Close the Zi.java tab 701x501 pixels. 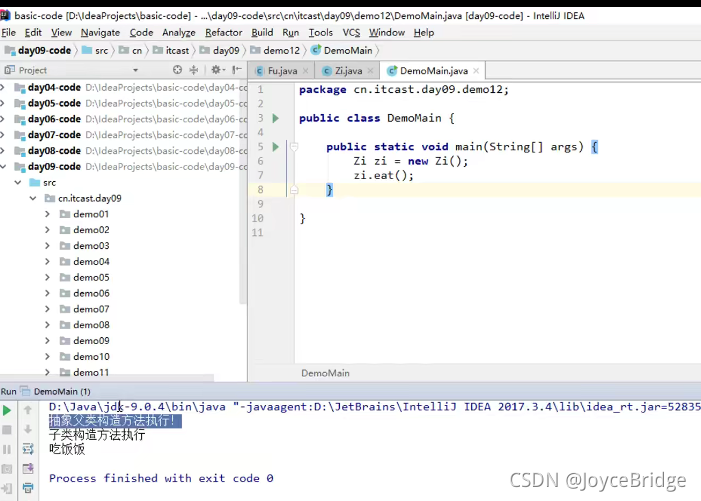click(371, 71)
